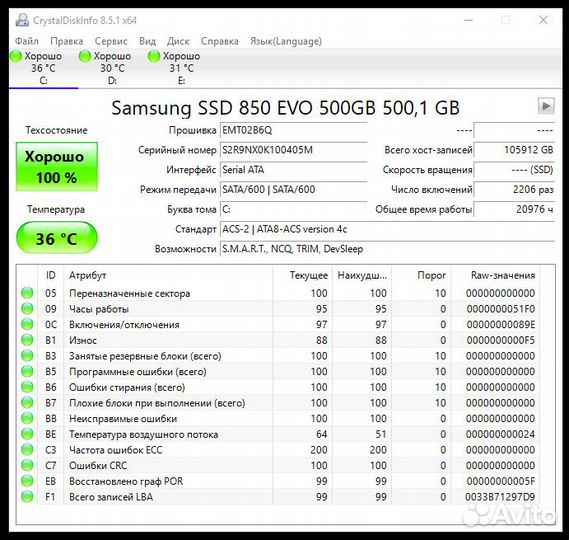
Task: Click the ID column header
Action: pyautogui.click(x=51, y=275)
